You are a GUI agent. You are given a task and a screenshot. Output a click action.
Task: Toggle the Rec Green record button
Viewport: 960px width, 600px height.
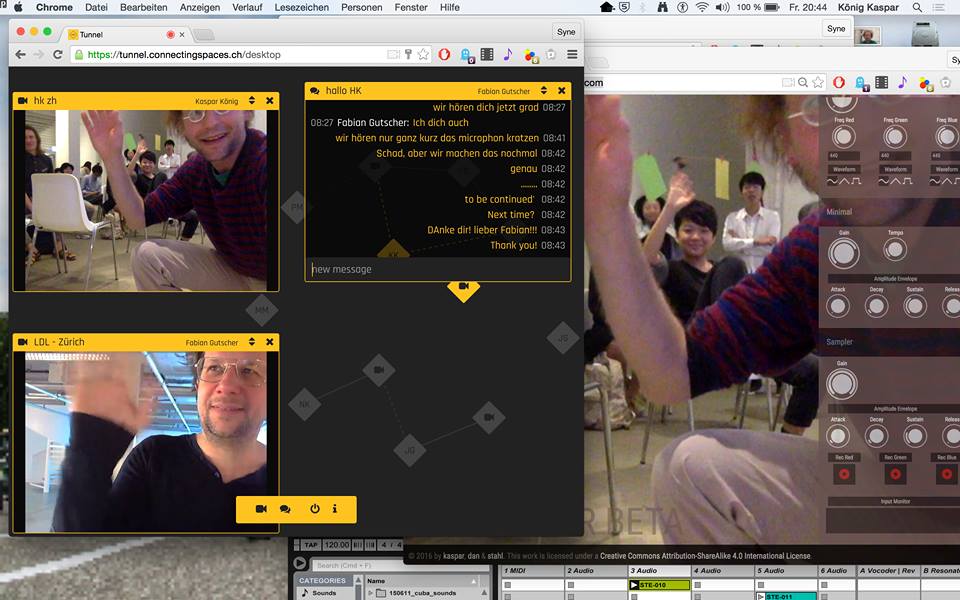click(x=895, y=474)
